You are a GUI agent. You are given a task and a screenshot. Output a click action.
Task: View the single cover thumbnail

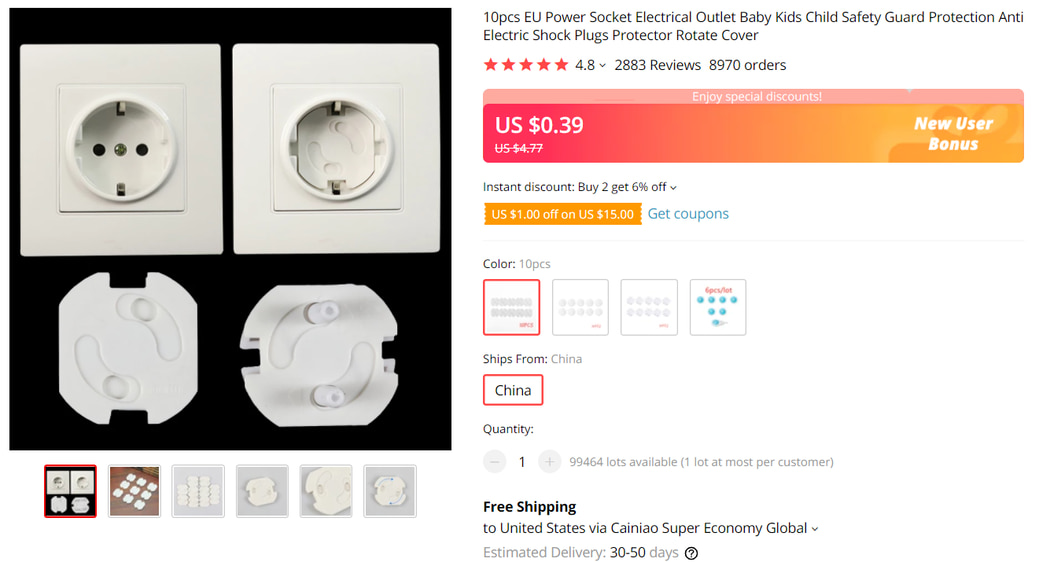coord(262,491)
